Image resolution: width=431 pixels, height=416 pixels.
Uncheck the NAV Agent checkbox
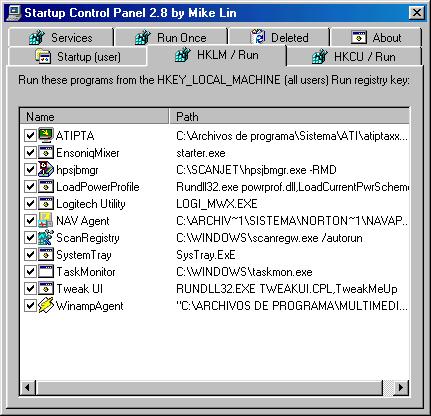pyautogui.click(x=30, y=220)
